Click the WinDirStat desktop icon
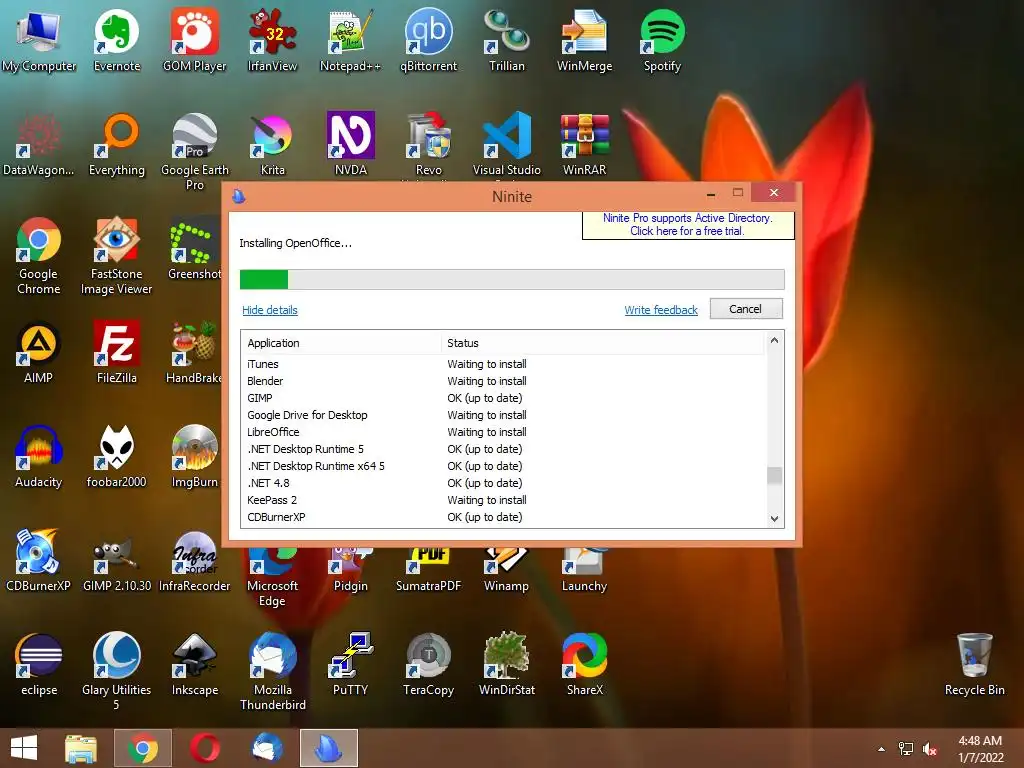The image size is (1024, 768). [x=507, y=664]
